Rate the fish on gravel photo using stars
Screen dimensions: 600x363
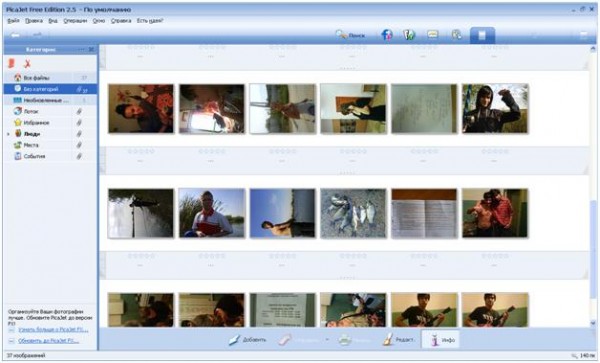tap(353, 256)
